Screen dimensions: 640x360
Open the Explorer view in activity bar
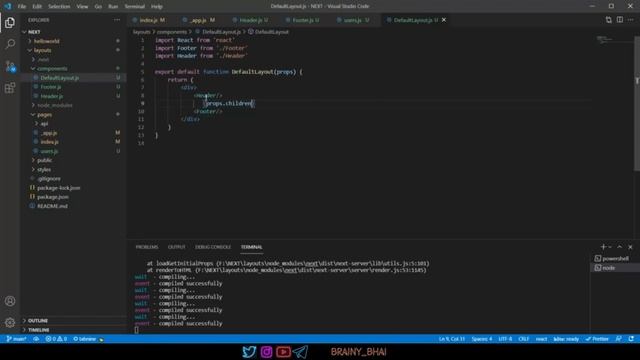pyautogui.click(x=10, y=22)
